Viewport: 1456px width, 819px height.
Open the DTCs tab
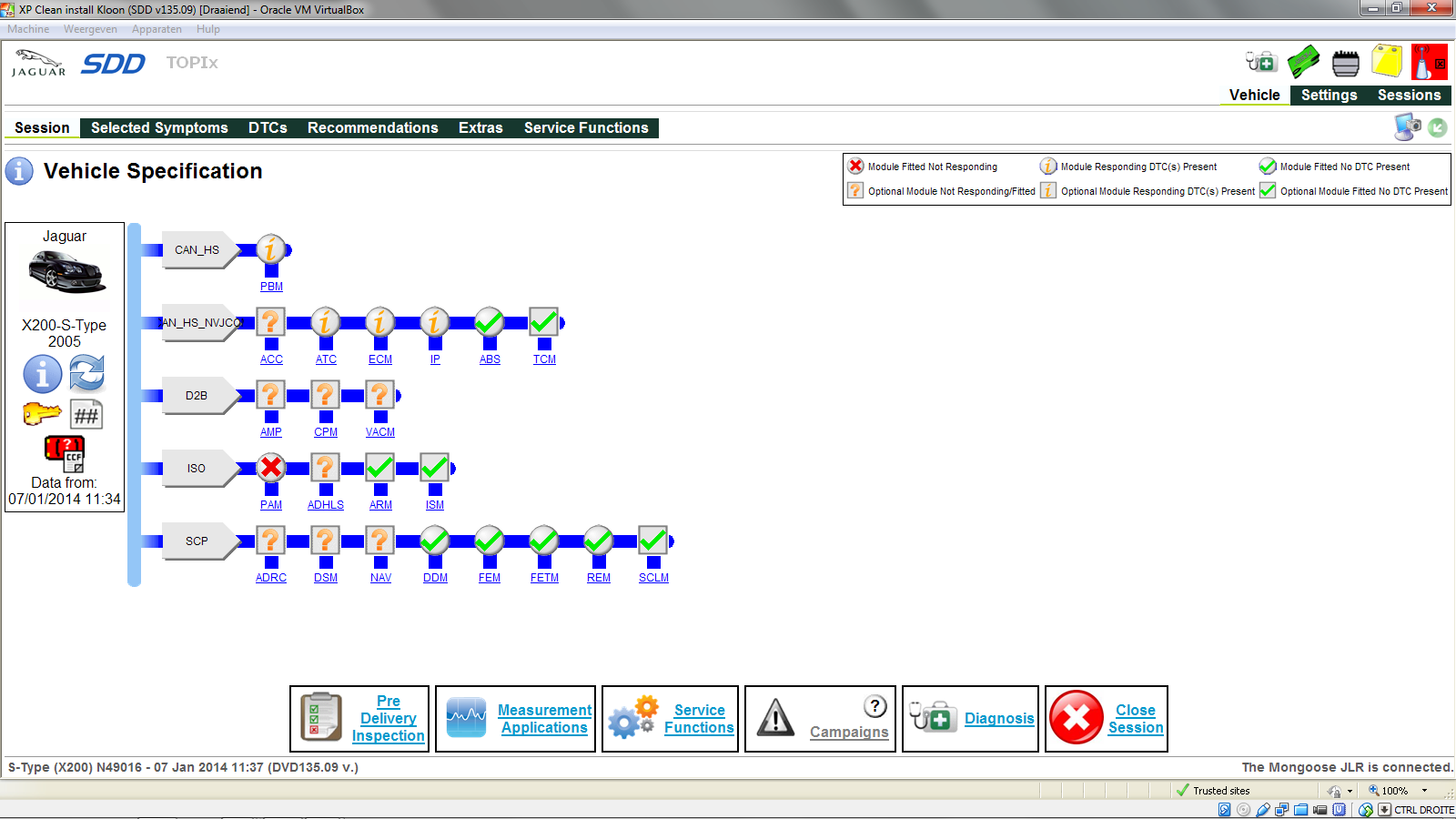(268, 128)
